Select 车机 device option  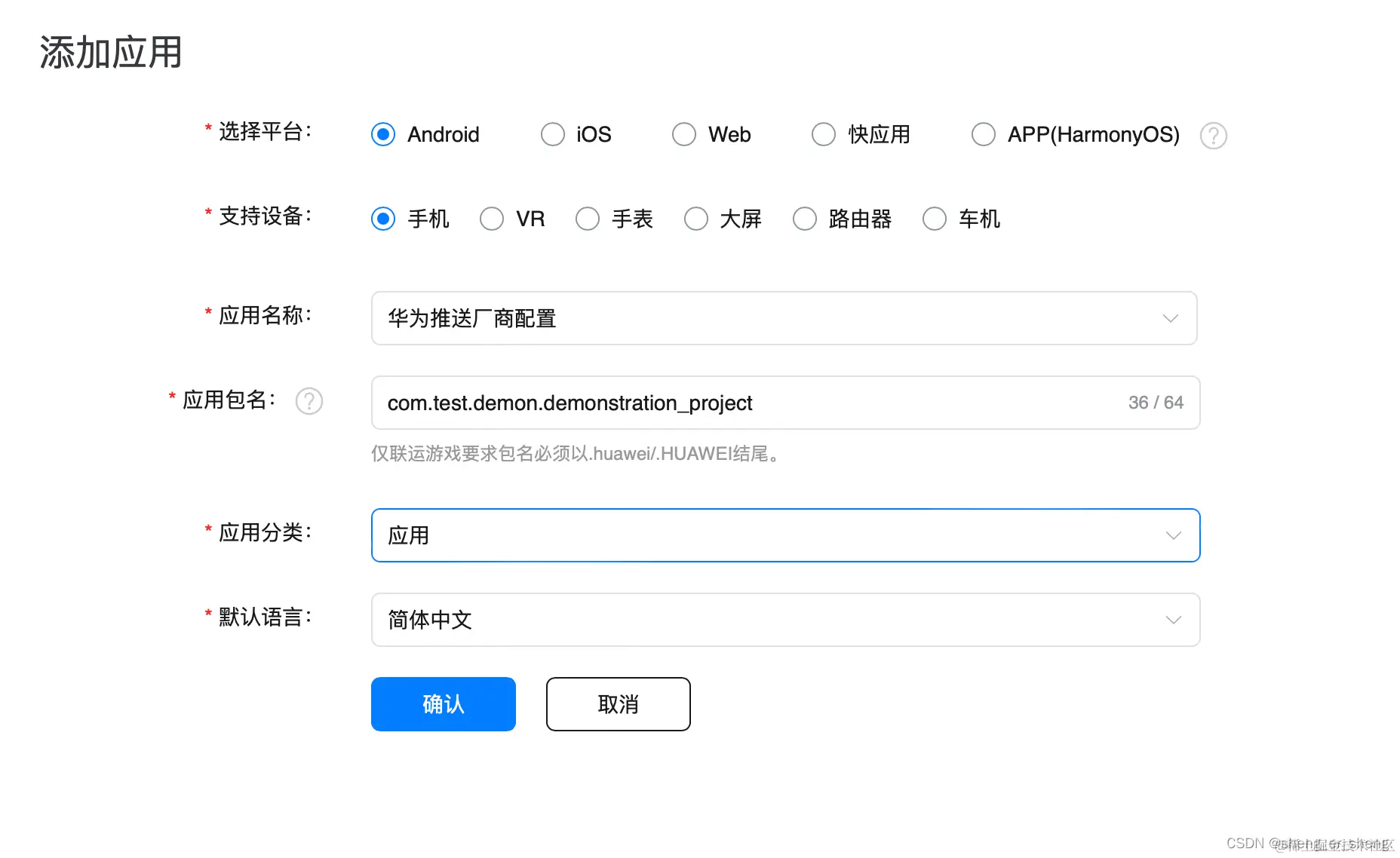(934, 219)
